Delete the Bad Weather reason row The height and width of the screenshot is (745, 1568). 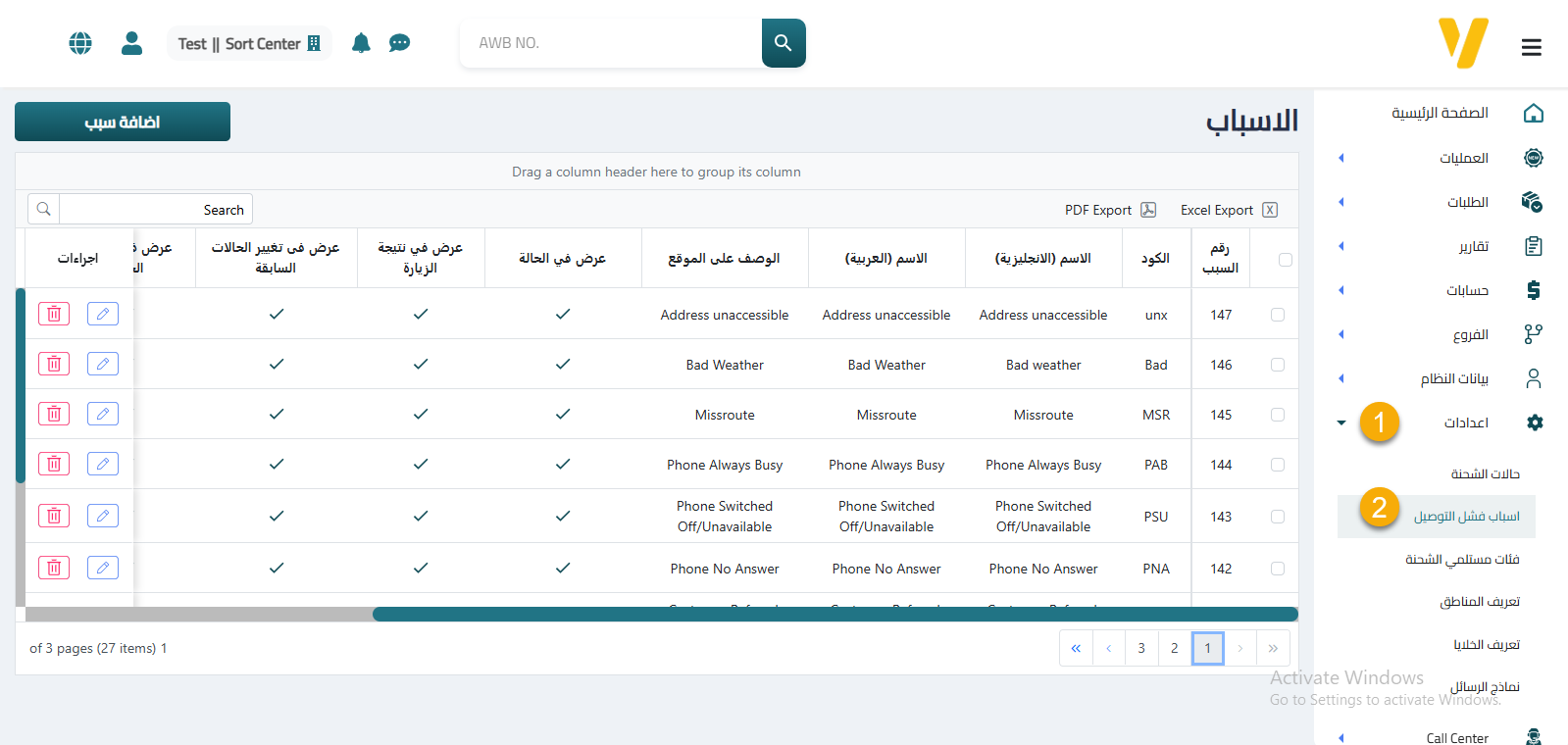[x=54, y=364]
